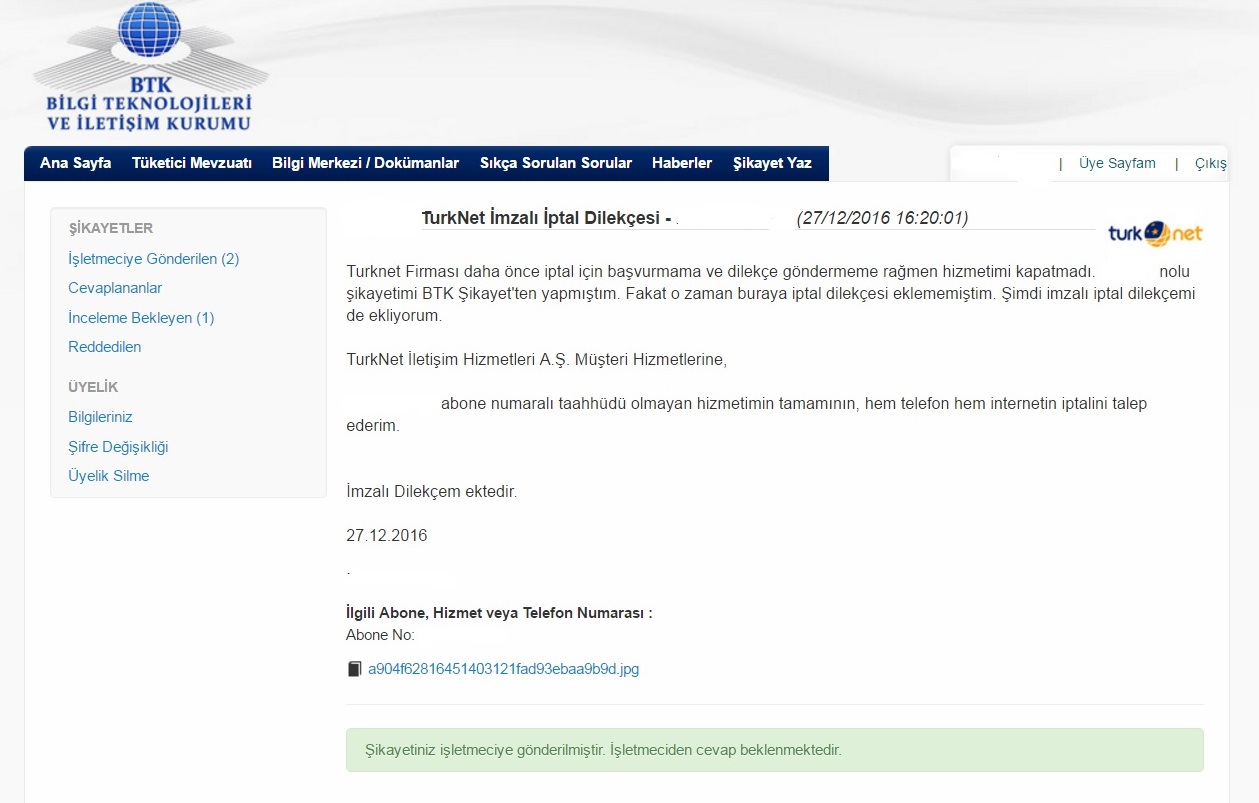The width and height of the screenshot is (1259, 803).
Task: Open the Ana Sayfa menu
Action: tap(75, 163)
